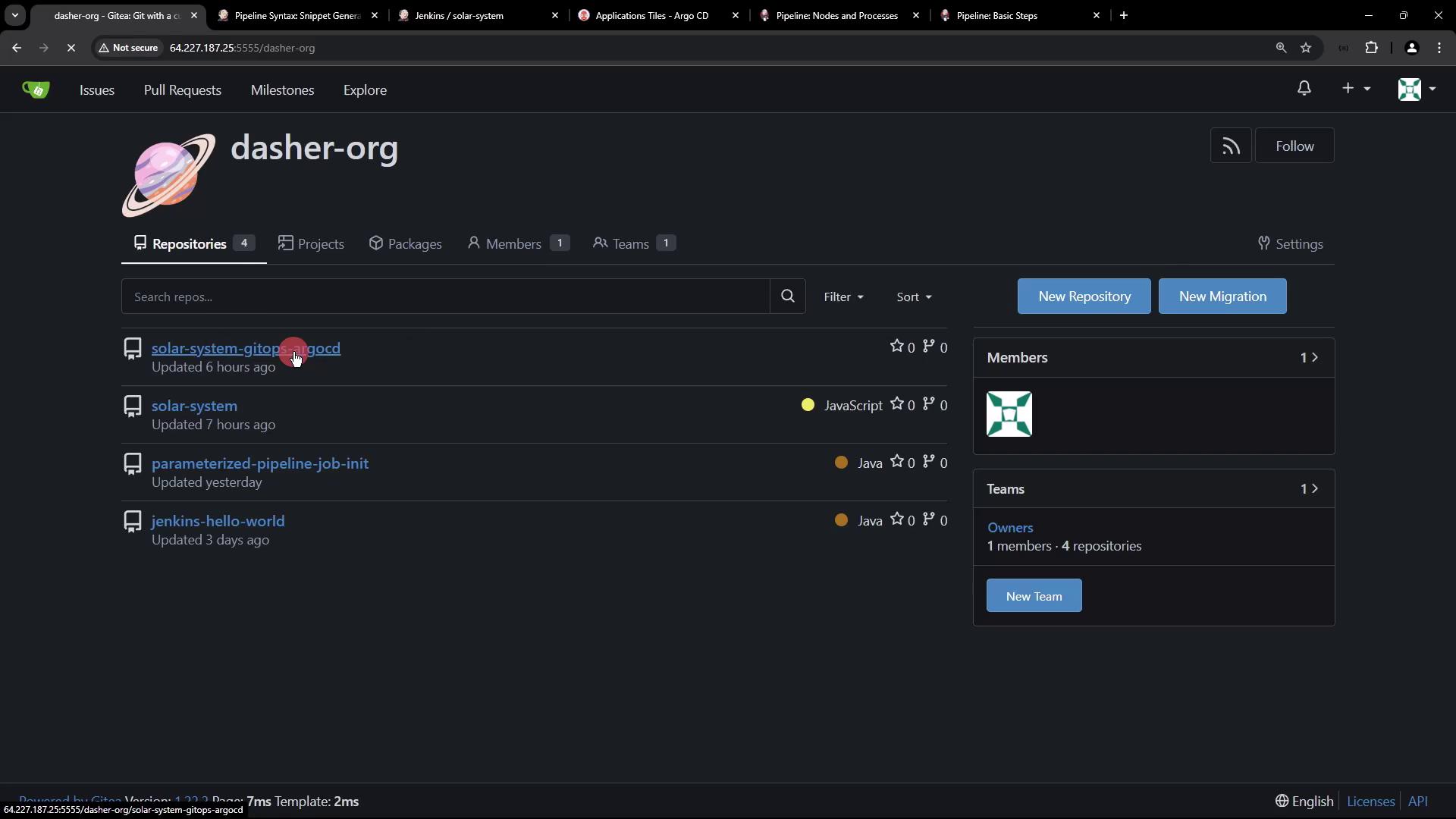The width and height of the screenshot is (1456, 819).
Task: Switch to Pipeline Syntax Snippet Generator tab
Action: [299, 15]
